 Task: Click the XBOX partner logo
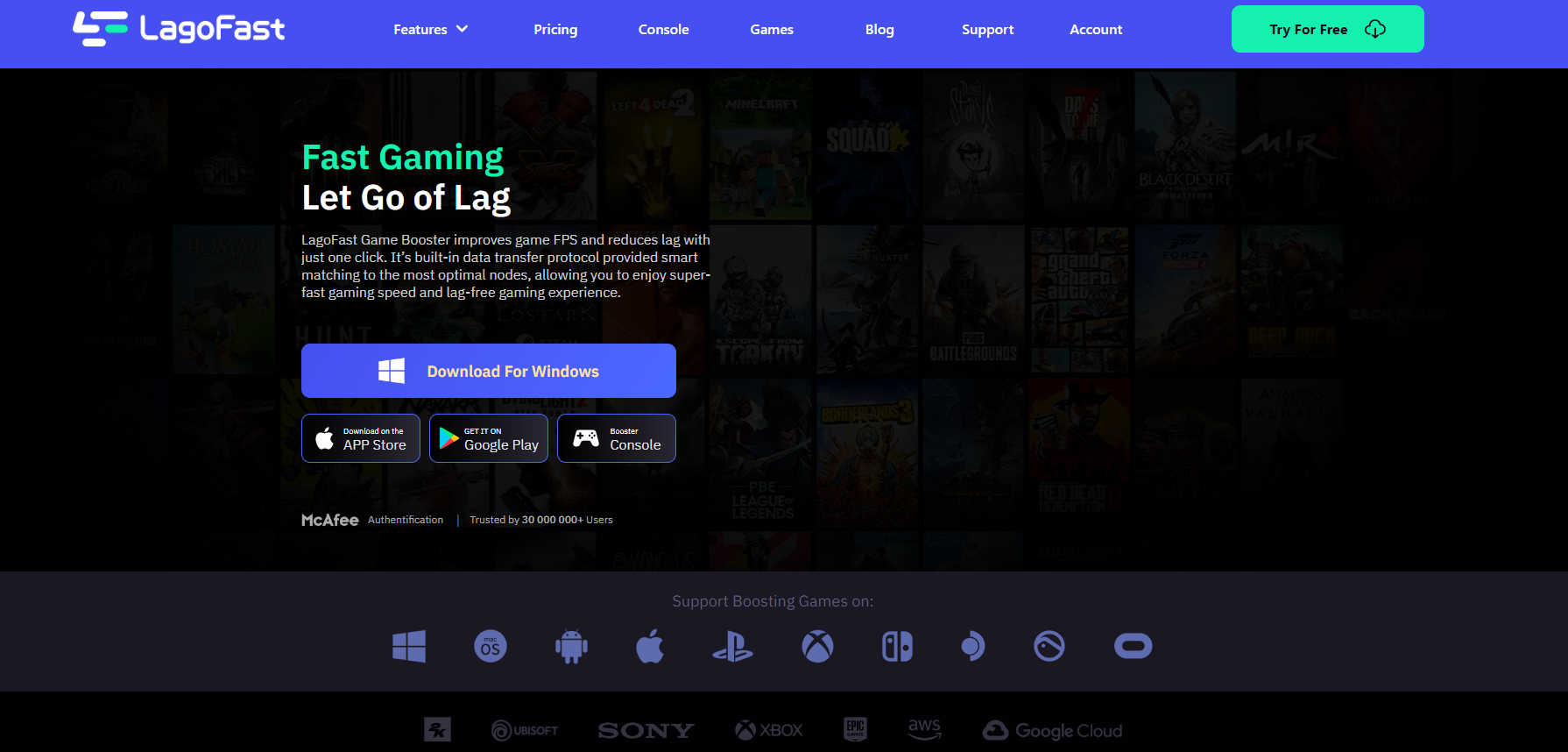[x=769, y=730]
